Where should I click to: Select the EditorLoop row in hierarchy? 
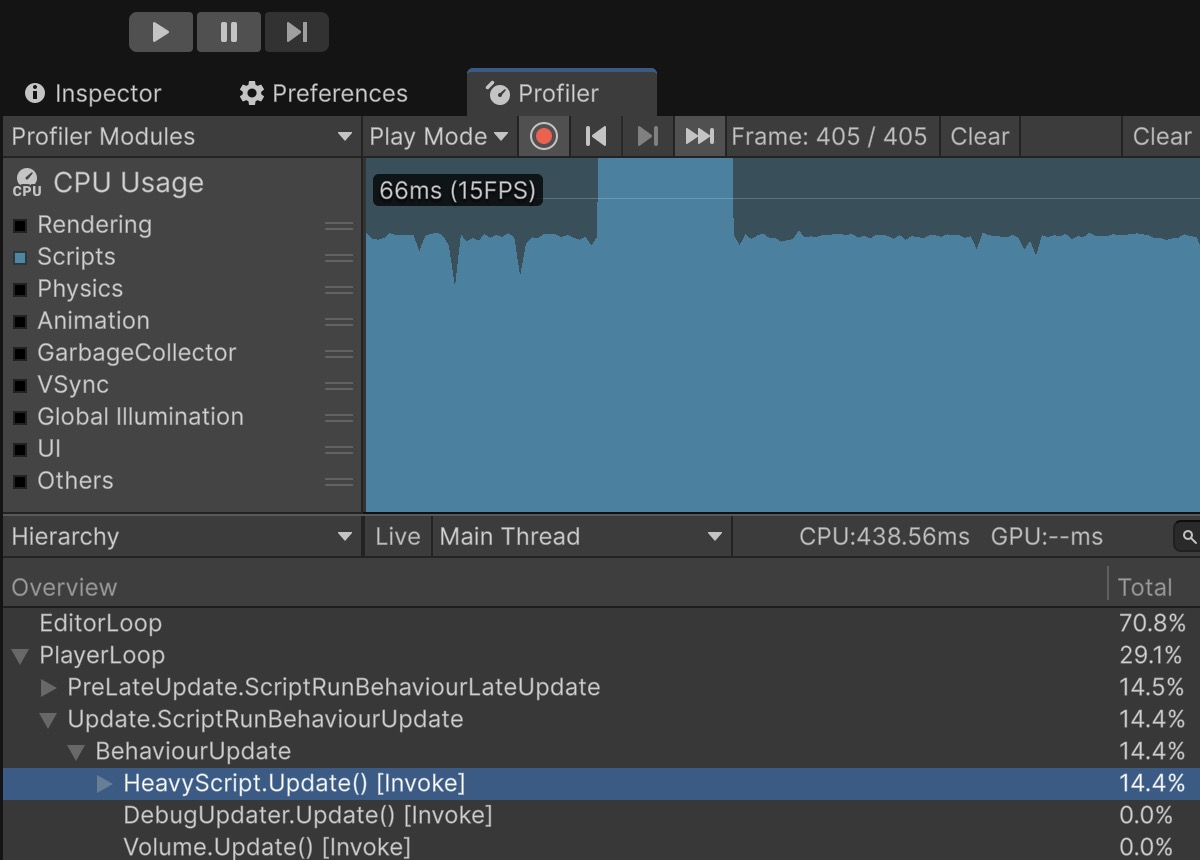click(x=100, y=624)
